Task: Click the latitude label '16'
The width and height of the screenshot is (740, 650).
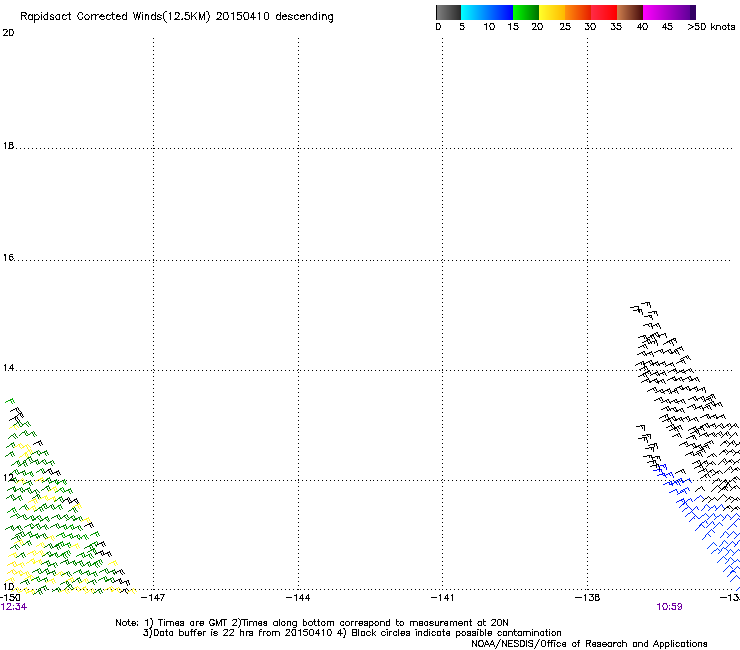Action: [x=8, y=258]
